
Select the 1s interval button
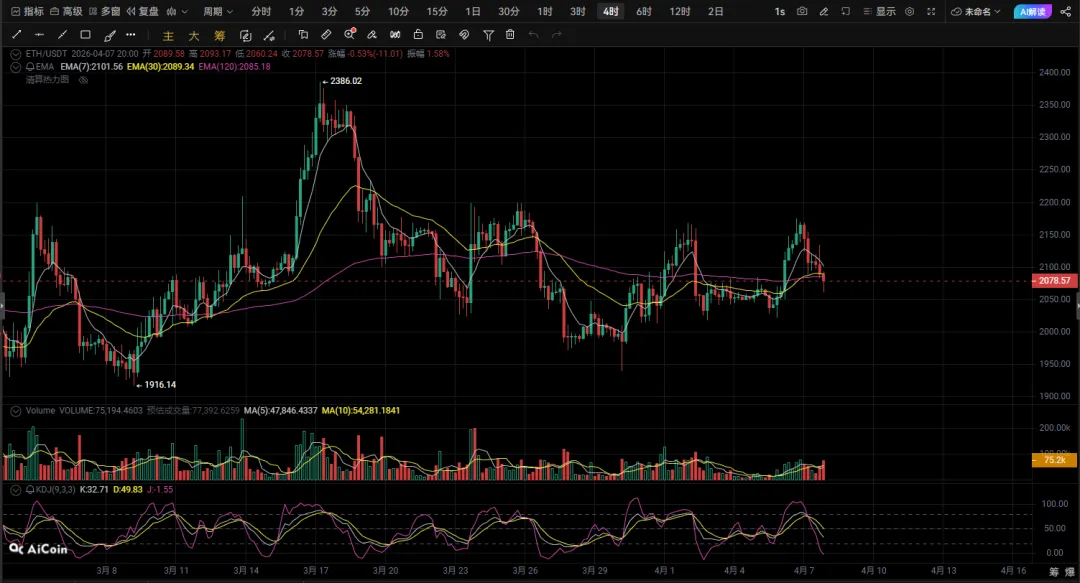[x=780, y=12]
